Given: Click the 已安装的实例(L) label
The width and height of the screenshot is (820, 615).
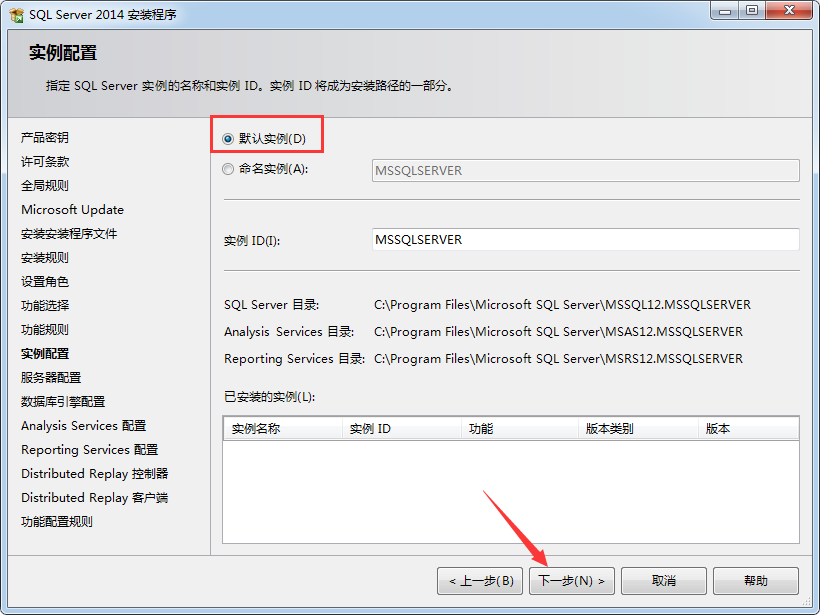Looking at the screenshot, I should tap(270, 397).
